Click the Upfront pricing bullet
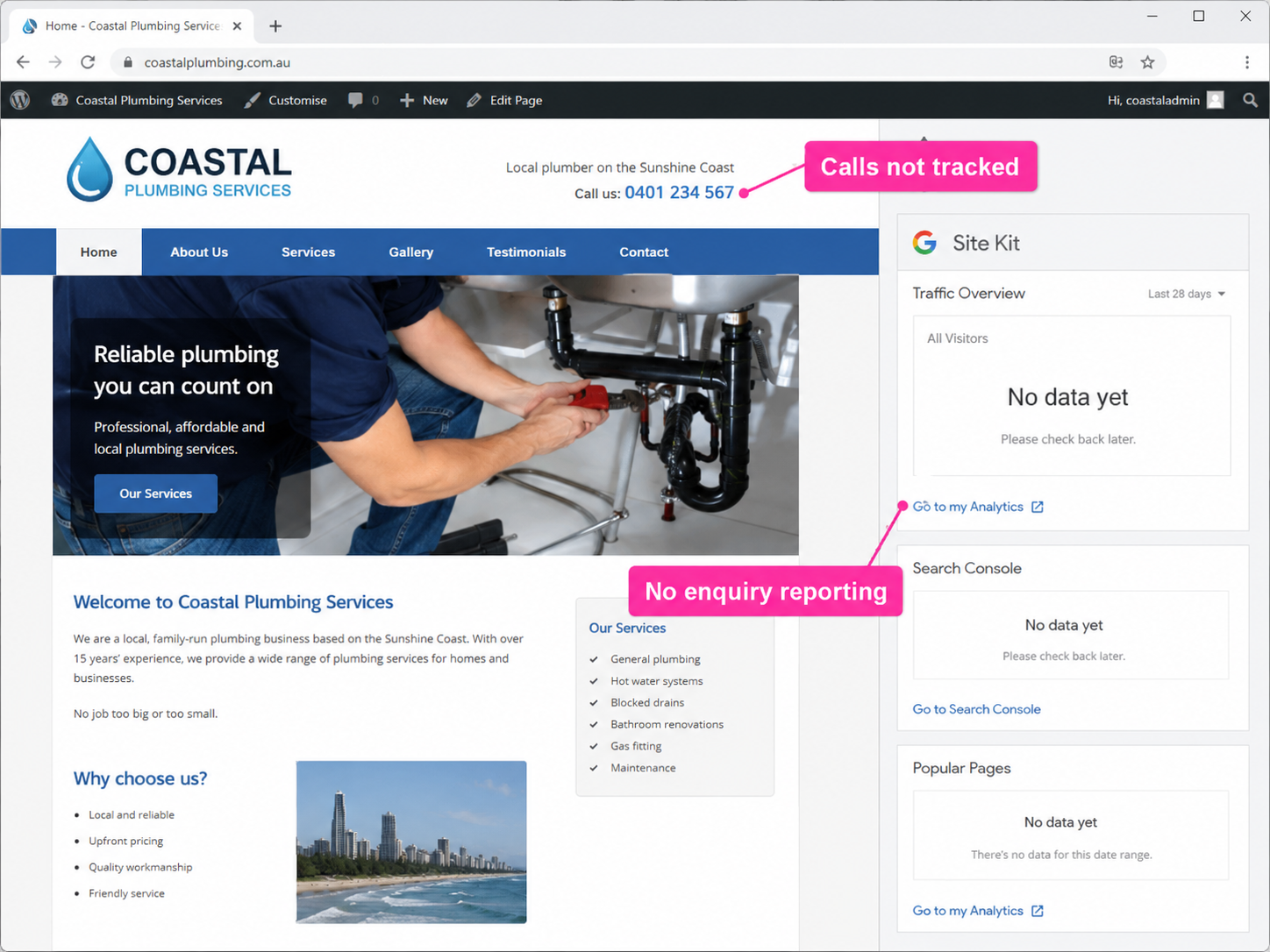The width and height of the screenshot is (1270, 952). tap(126, 841)
